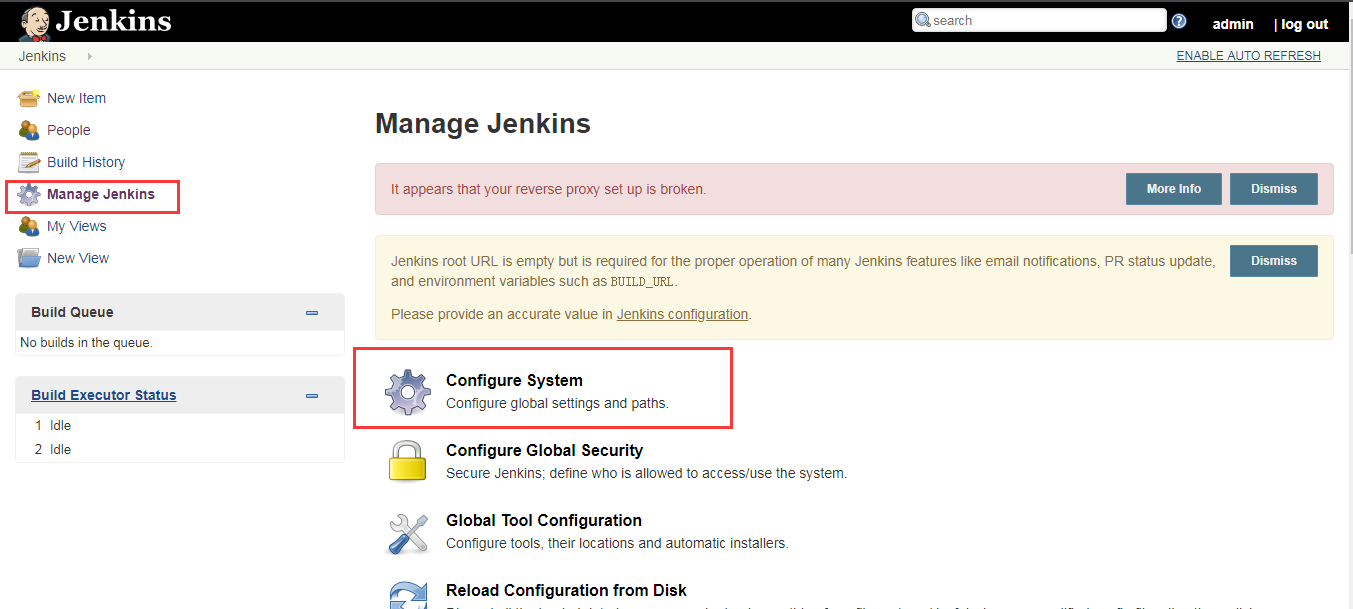
Task: Click the Global Tool Configuration wrench icon
Action: [x=408, y=532]
